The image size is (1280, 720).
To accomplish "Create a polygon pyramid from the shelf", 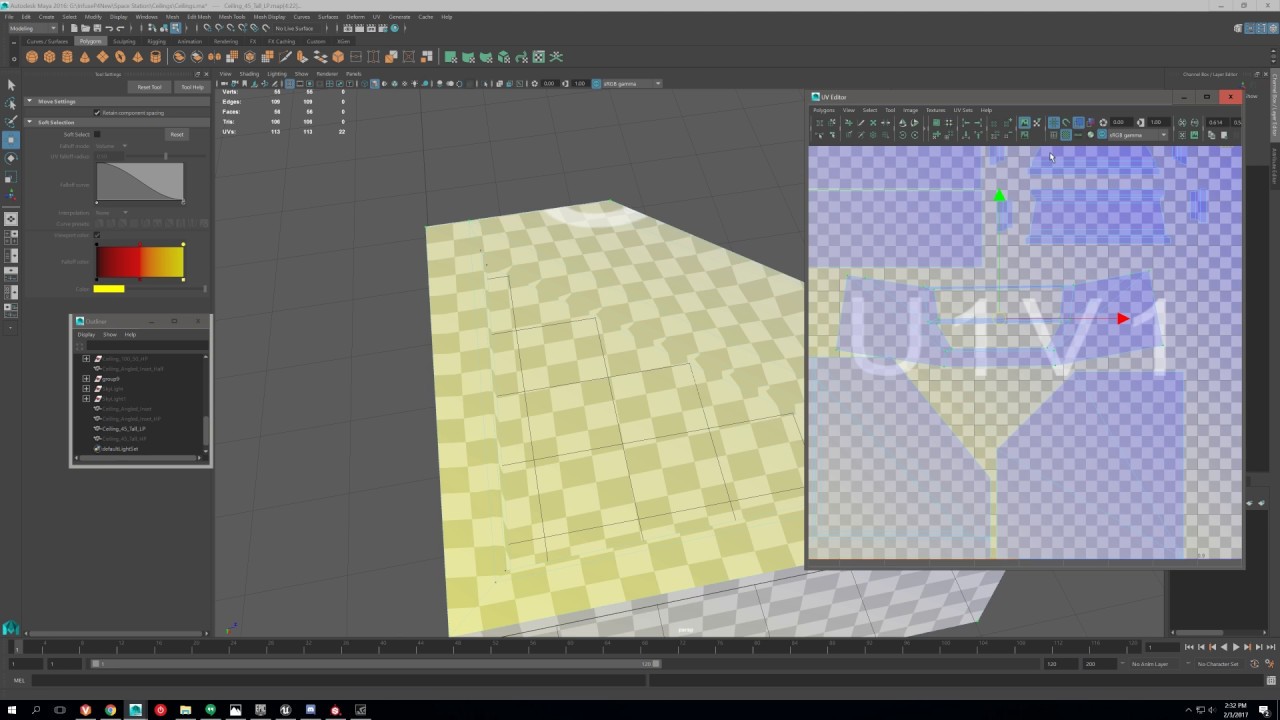I will pos(137,57).
